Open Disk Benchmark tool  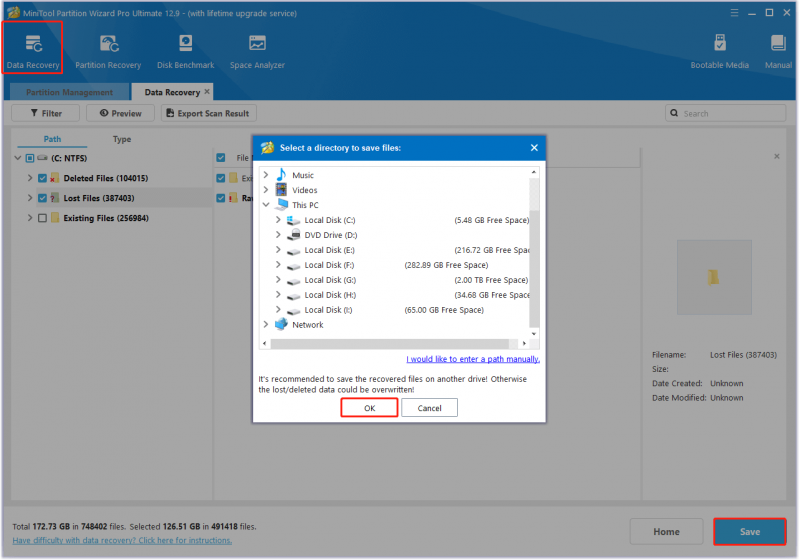(x=186, y=51)
